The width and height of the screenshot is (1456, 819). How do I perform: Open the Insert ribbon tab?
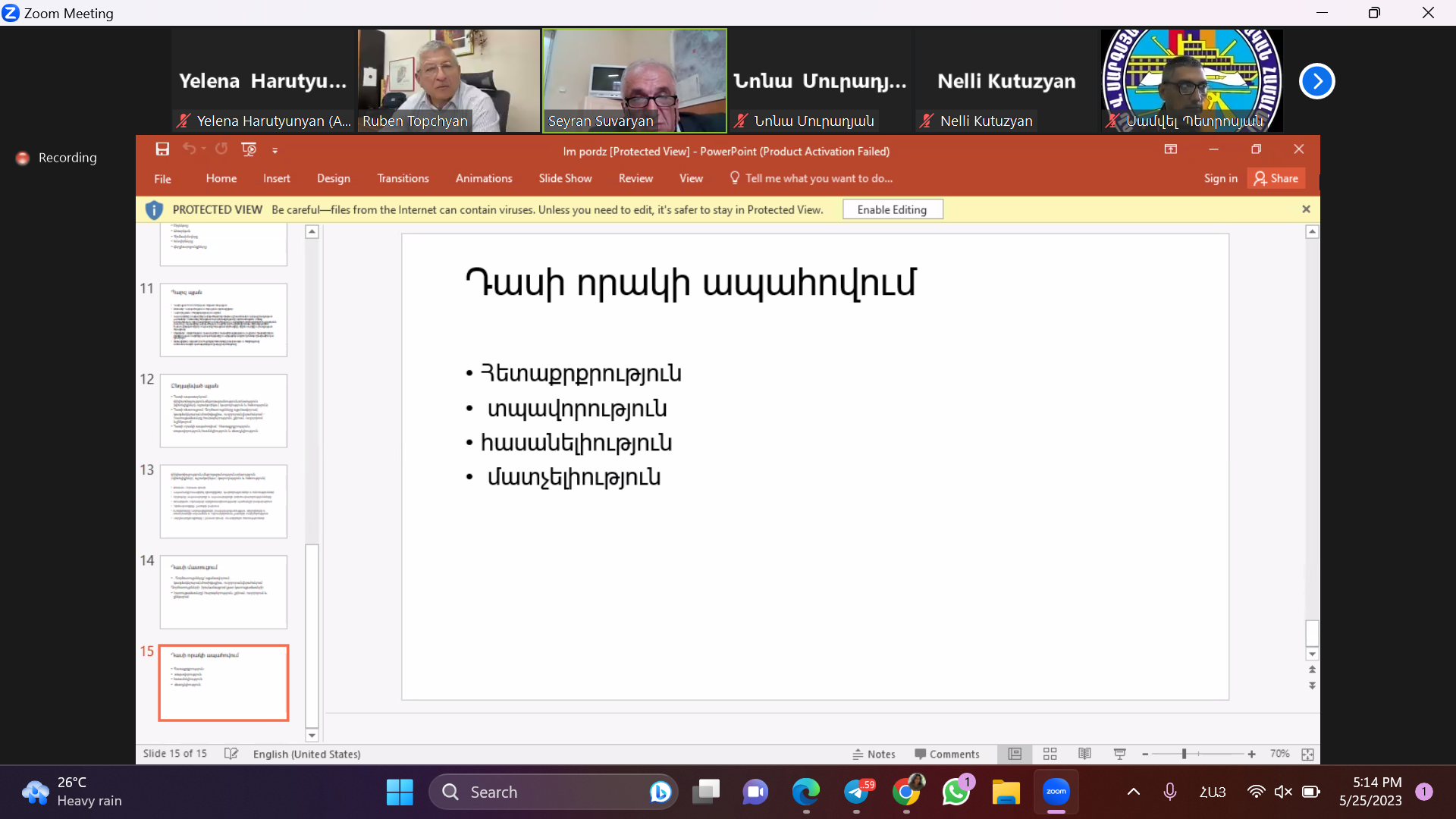(277, 178)
